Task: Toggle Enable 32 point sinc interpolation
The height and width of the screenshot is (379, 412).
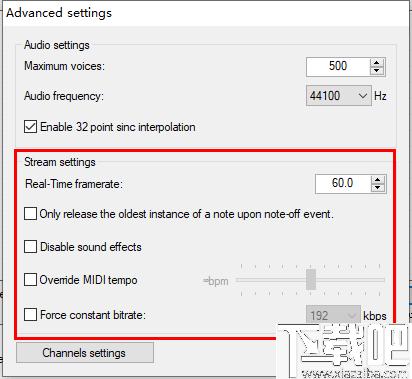Action: click(x=30, y=127)
